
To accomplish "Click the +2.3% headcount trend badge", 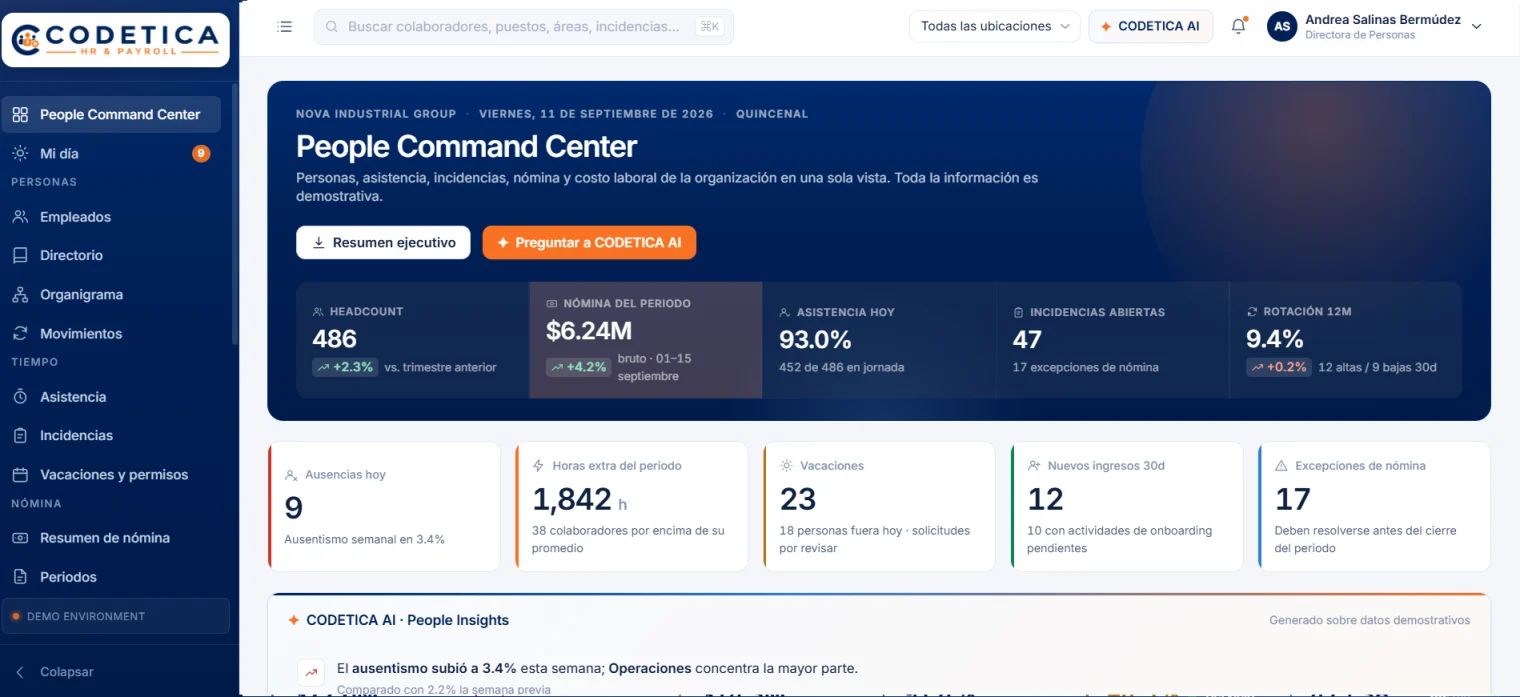I will pyautogui.click(x=345, y=367).
